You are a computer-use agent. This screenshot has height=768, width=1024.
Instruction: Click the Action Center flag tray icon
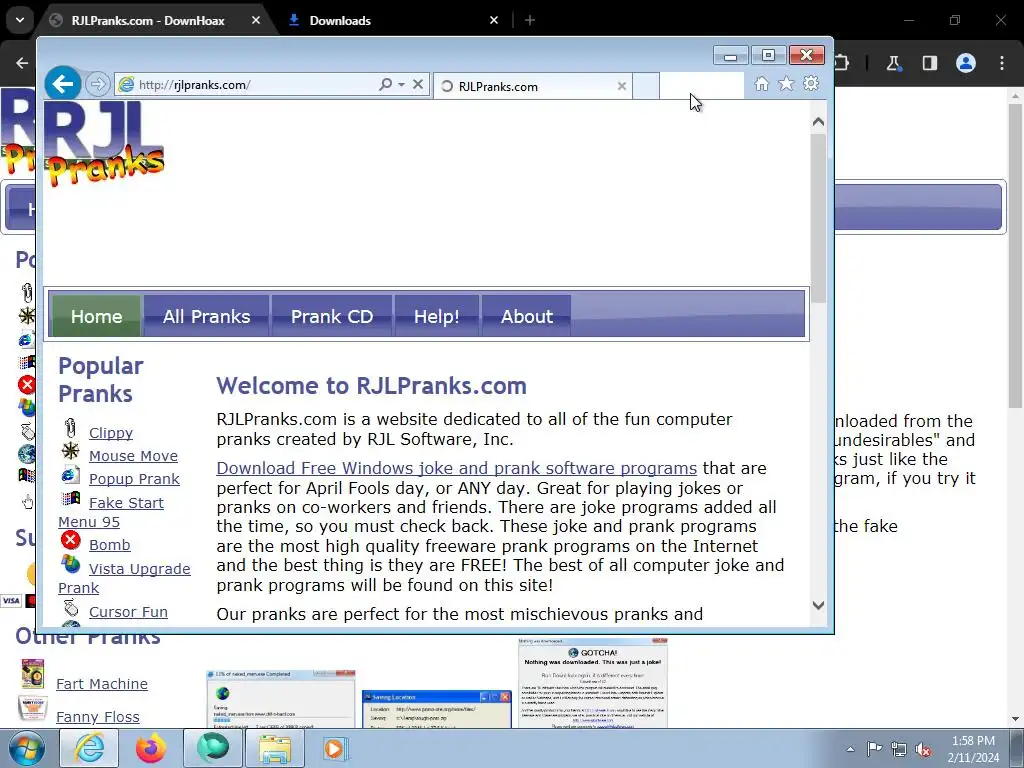pos(874,748)
